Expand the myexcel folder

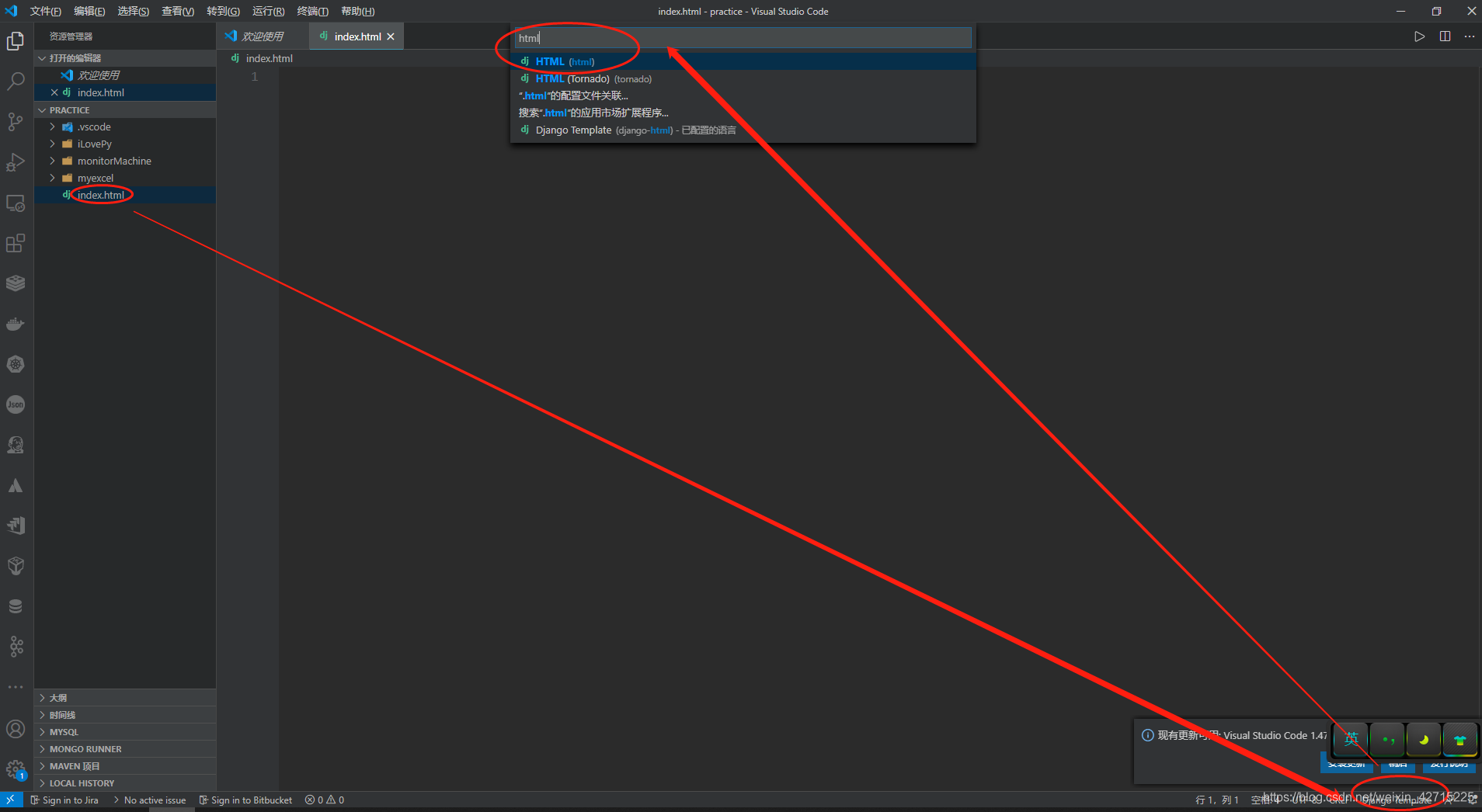(x=125, y=178)
